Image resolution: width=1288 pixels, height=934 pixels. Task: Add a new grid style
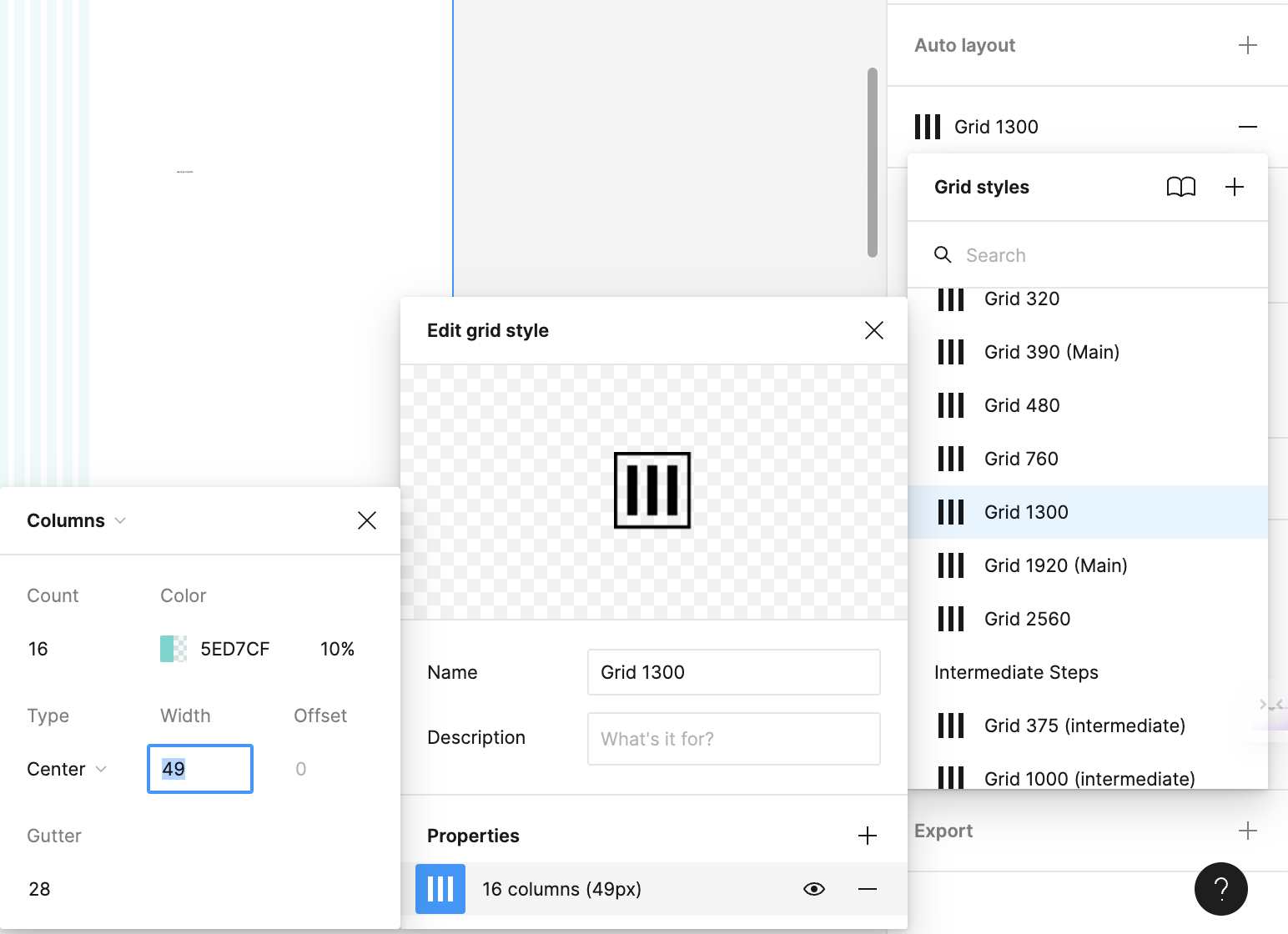(1235, 187)
